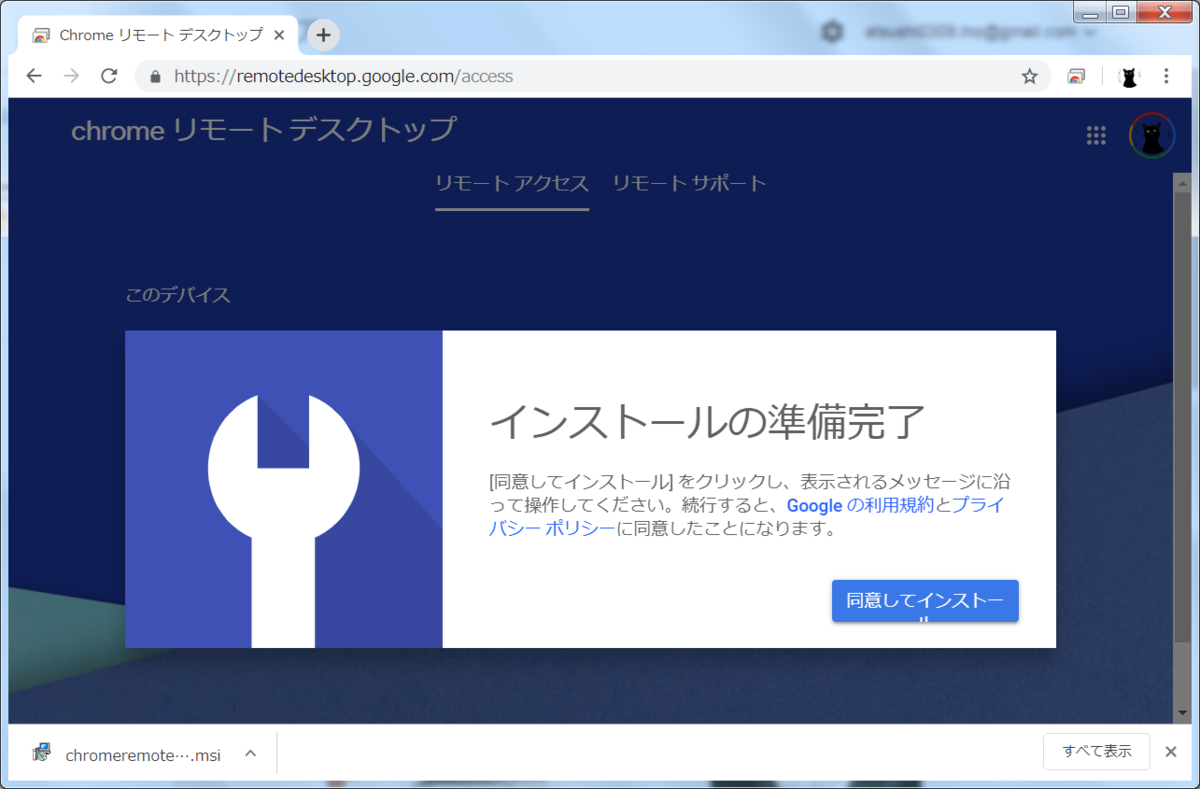The height and width of the screenshot is (789, 1200).
Task: View site security lock information
Action: [x=155, y=76]
